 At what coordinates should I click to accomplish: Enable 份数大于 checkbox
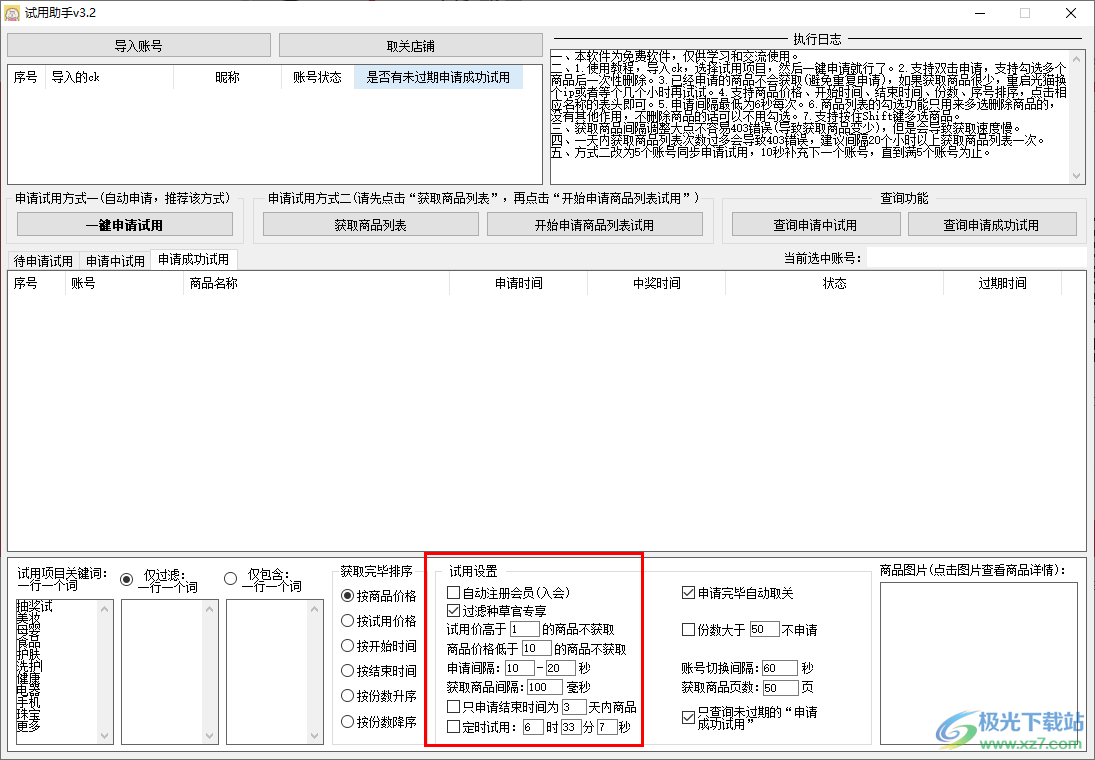pyautogui.click(x=688, y=629)
